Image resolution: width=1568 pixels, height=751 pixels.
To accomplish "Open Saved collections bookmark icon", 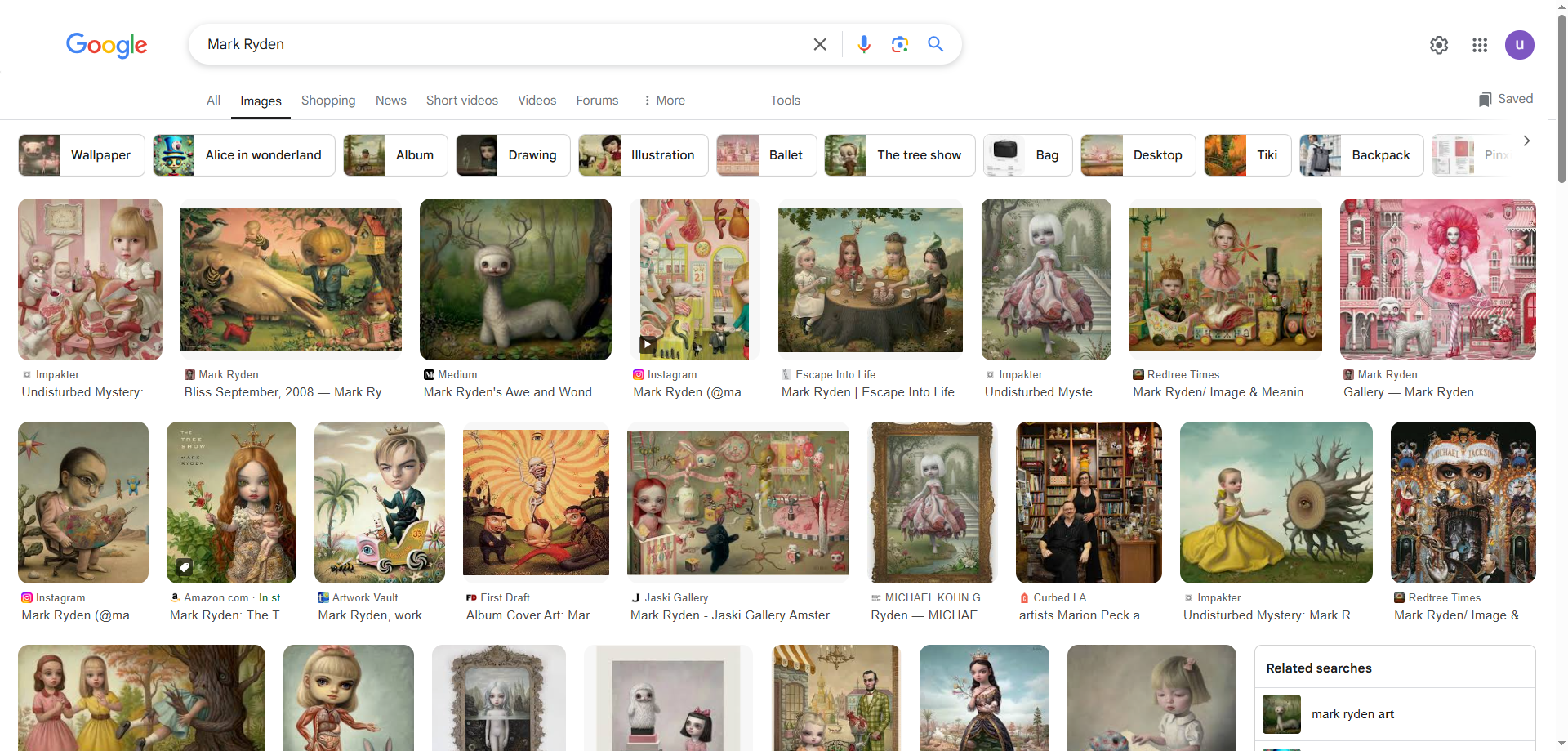I will coord(1505,99).
